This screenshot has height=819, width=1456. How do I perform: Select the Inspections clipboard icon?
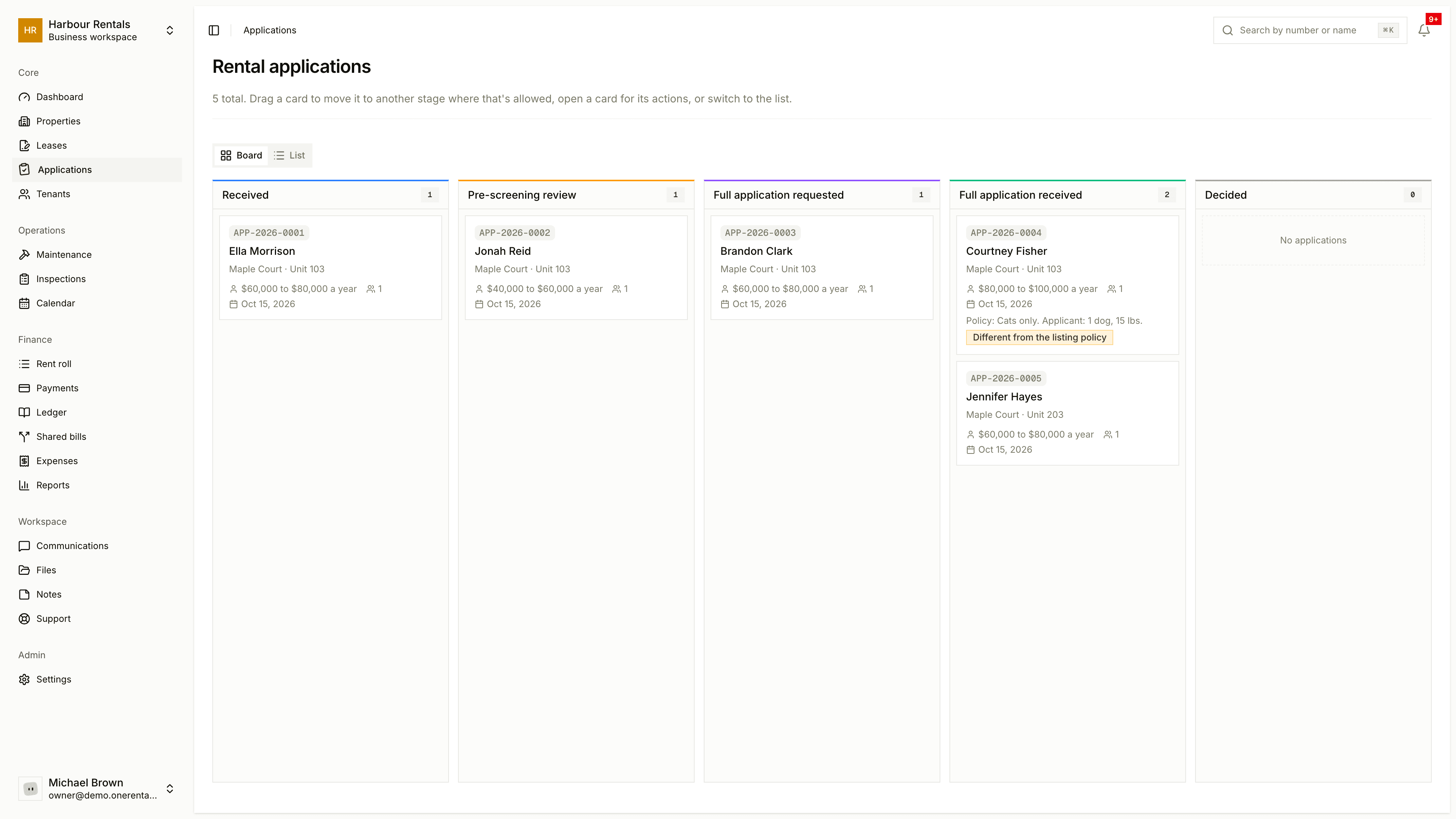point(24,279)
